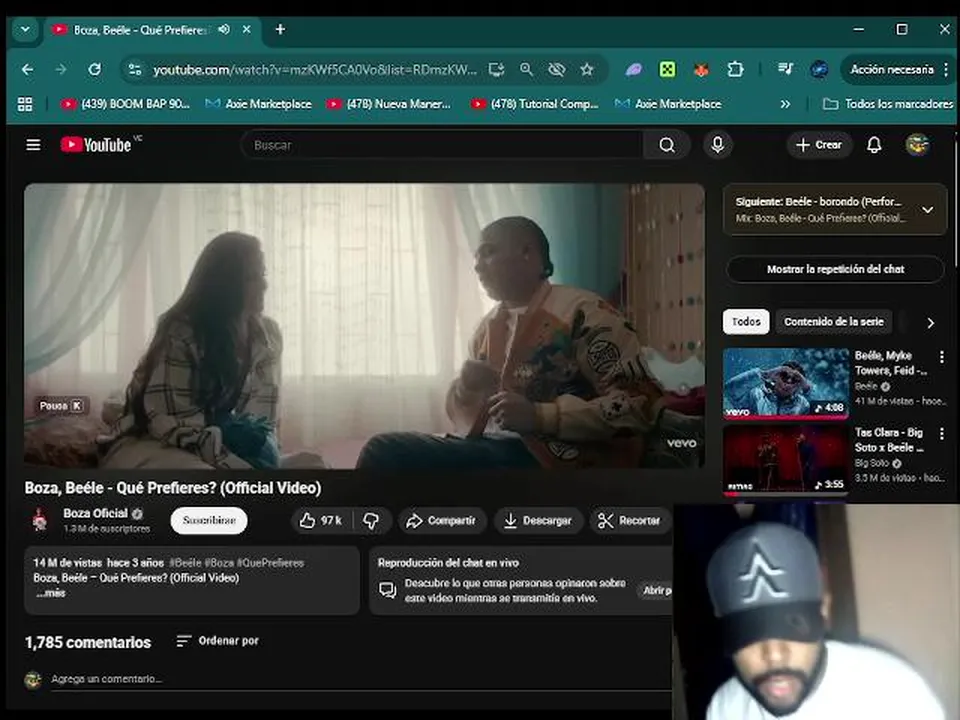Open the browser extensions puzzle icon

pos(735,69)
